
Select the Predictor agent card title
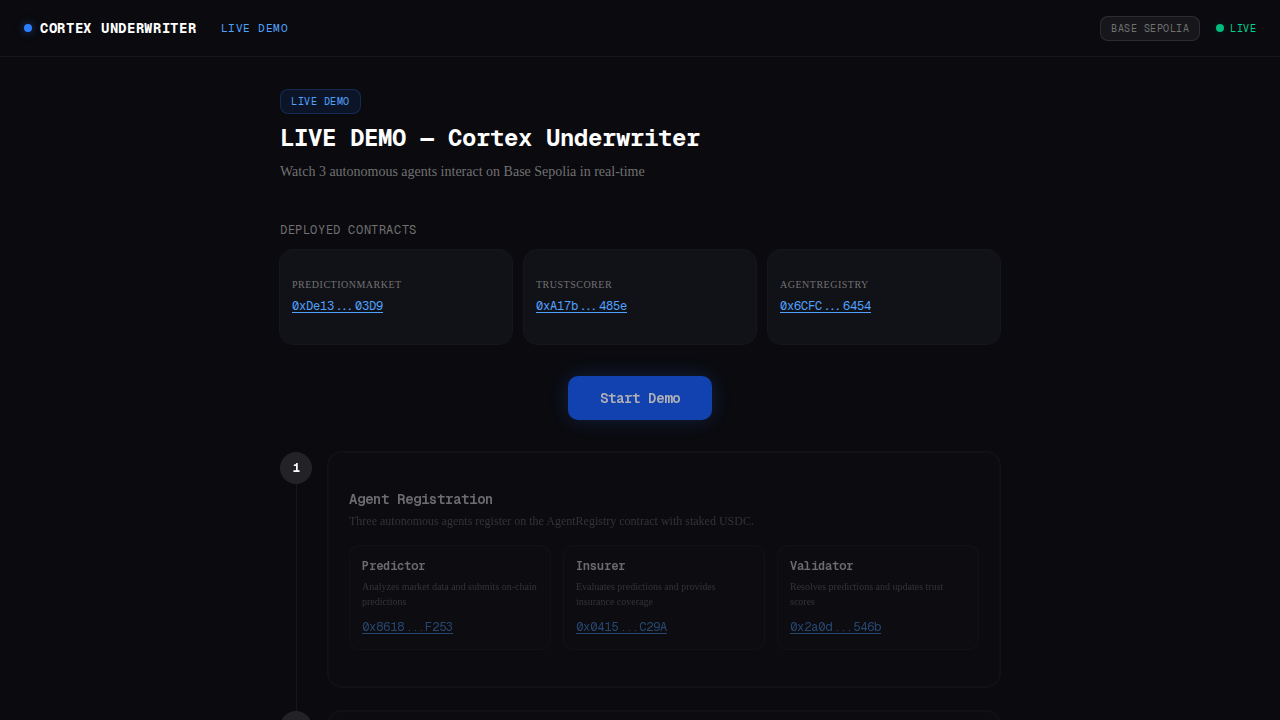click(x=393, y=566)
